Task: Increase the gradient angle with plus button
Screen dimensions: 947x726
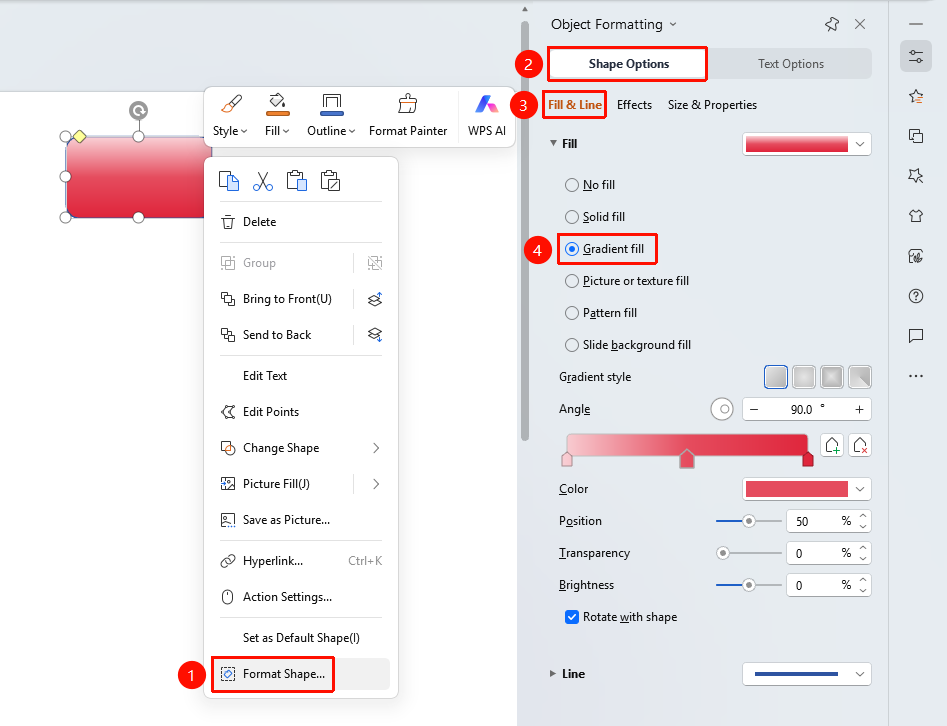Action: coord(859,409)
